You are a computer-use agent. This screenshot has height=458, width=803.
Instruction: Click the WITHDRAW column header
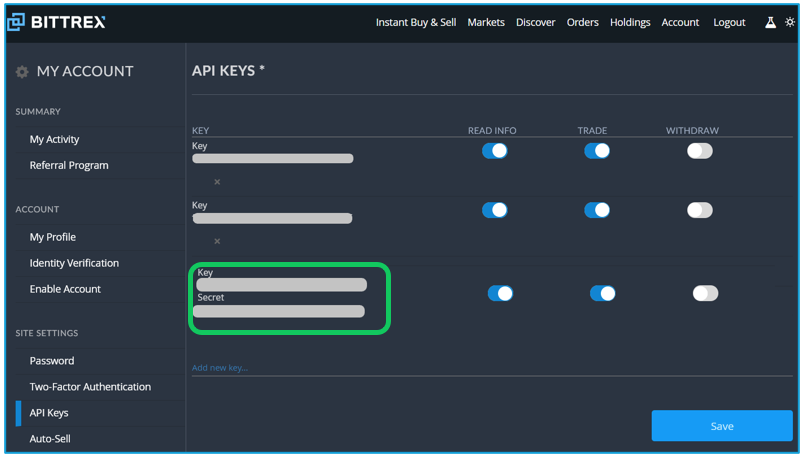[x=692, y=131]
